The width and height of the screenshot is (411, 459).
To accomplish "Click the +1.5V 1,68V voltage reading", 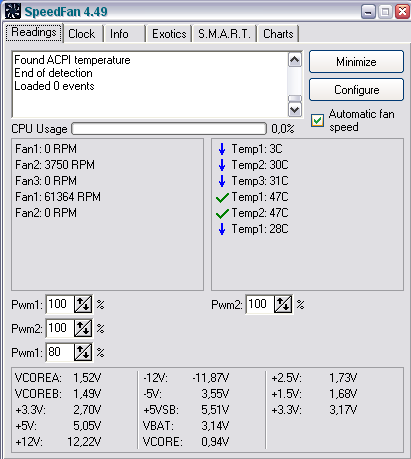I will coord(314,394).
